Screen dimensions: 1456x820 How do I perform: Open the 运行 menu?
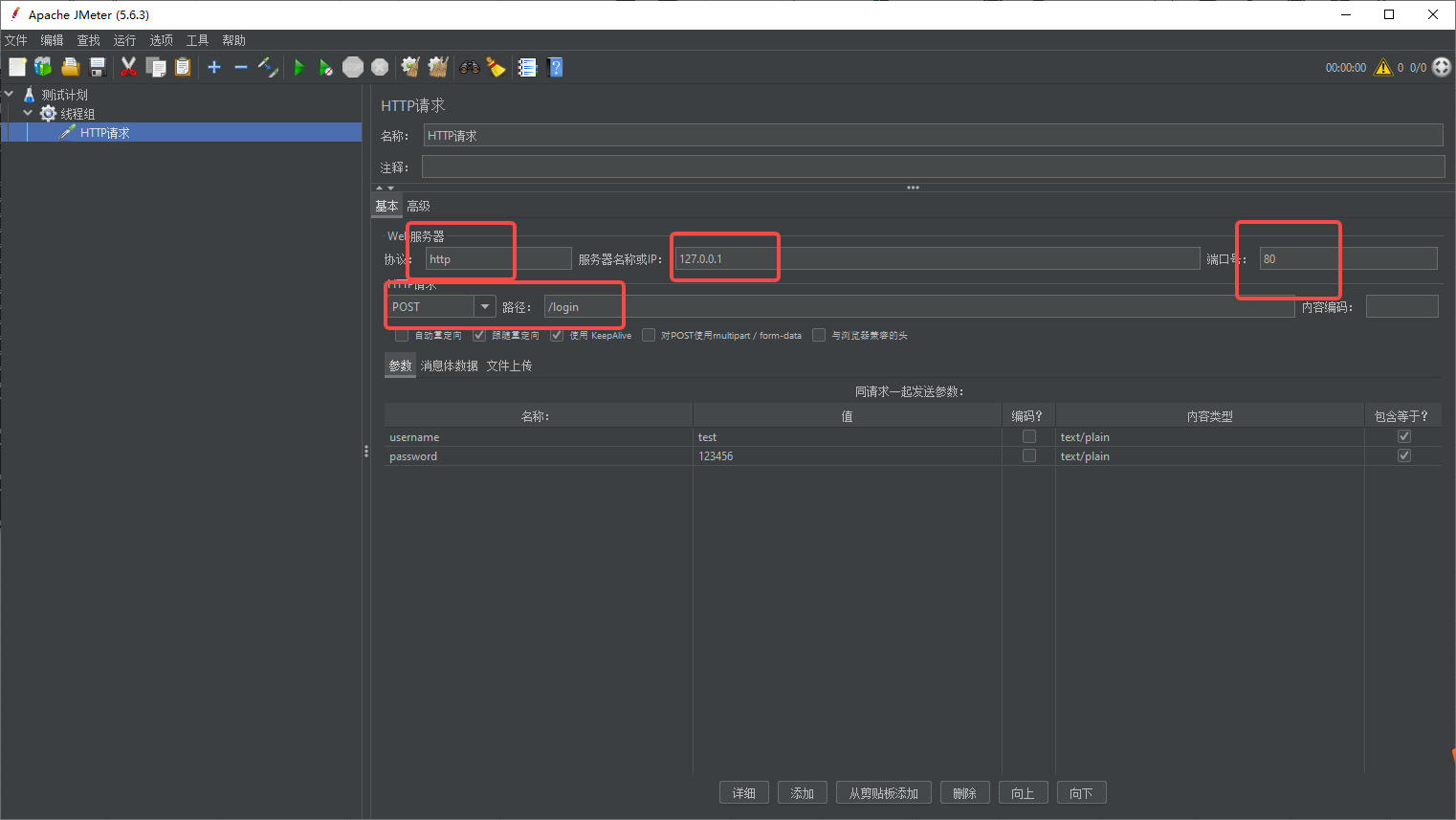[x=124, y=40]
